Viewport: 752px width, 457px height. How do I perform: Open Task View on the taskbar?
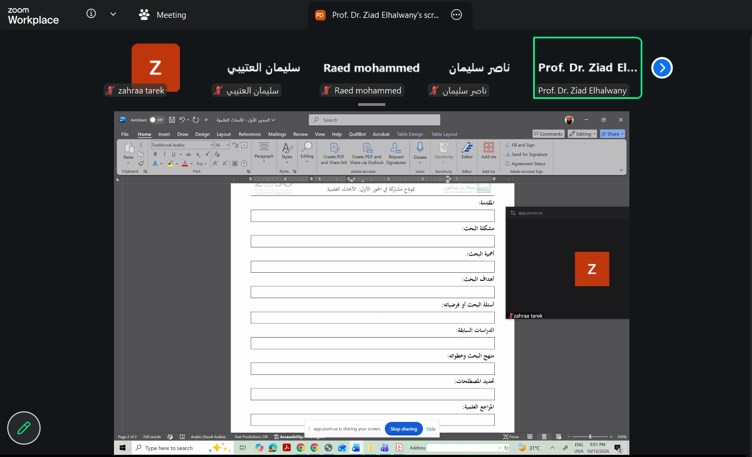pyautogui.click(x=243, y=448)
